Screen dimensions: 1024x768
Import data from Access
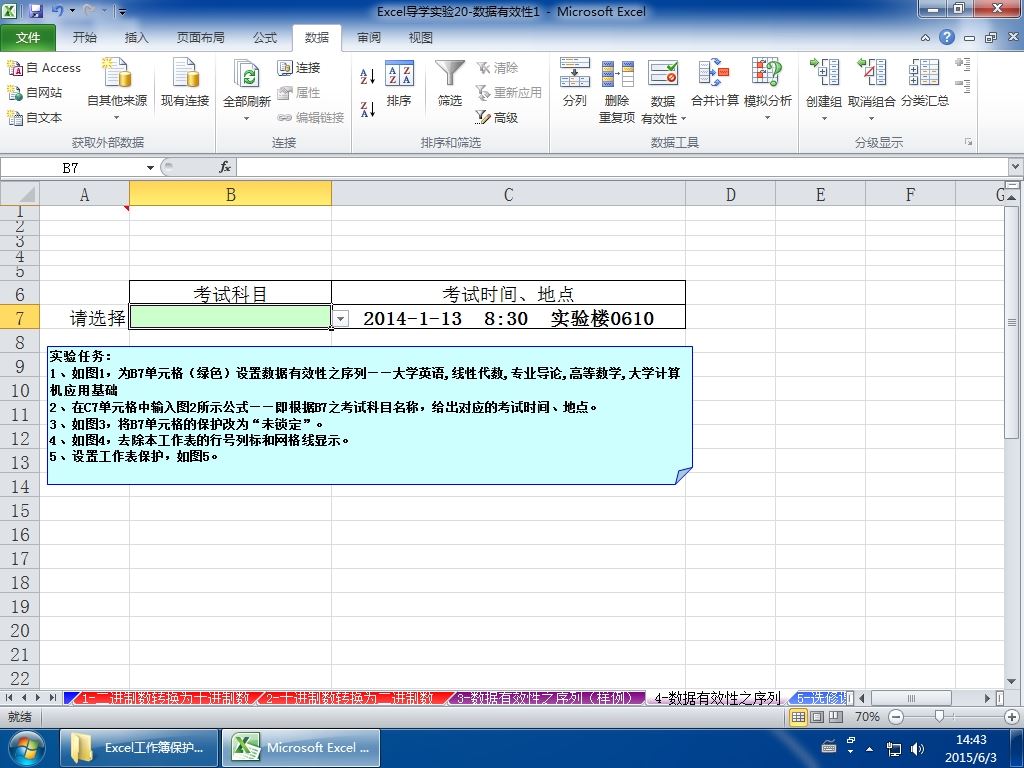44,67
